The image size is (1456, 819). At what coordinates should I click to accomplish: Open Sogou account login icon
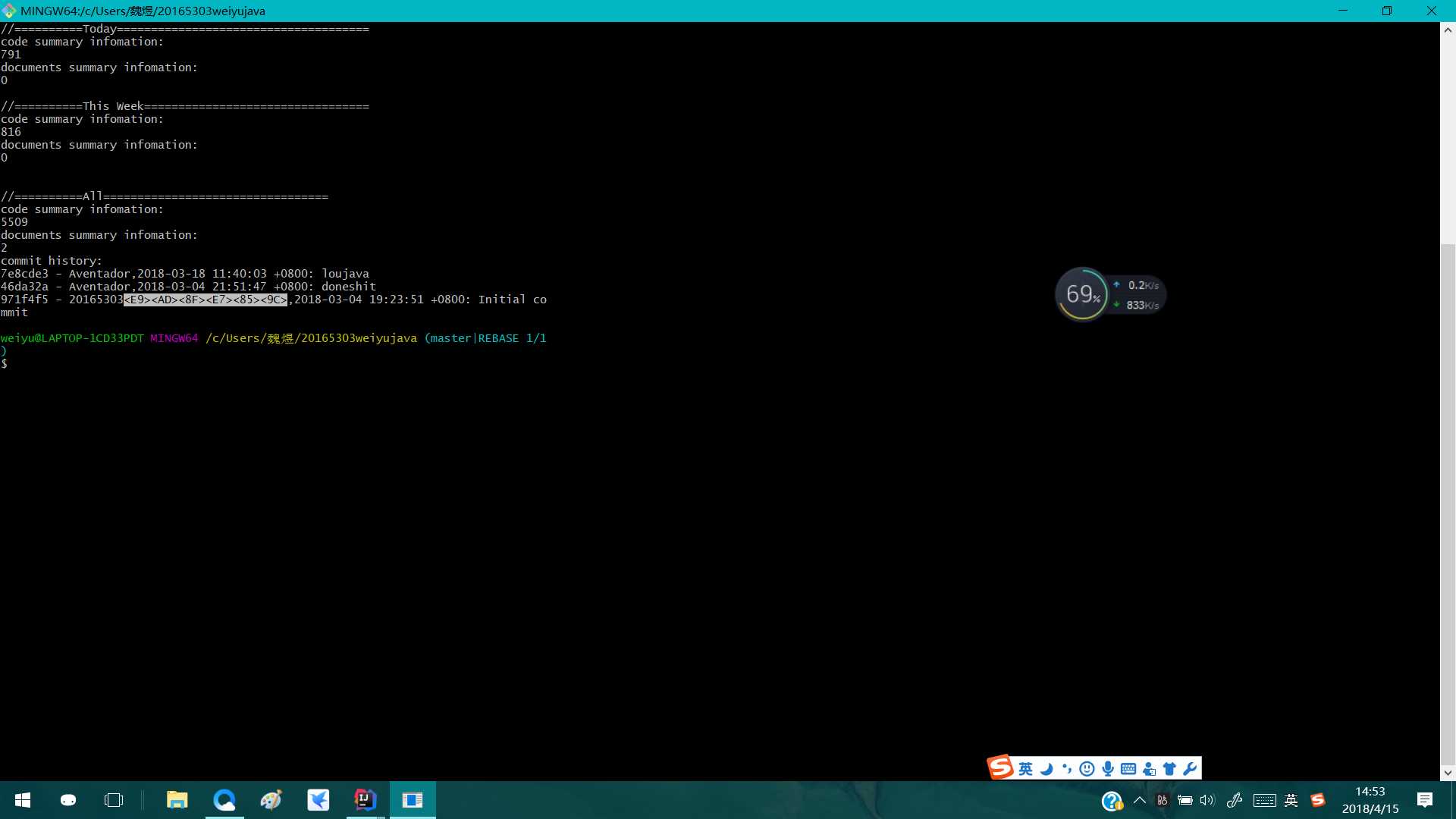pyautogui.click(x=1149, y=769)
